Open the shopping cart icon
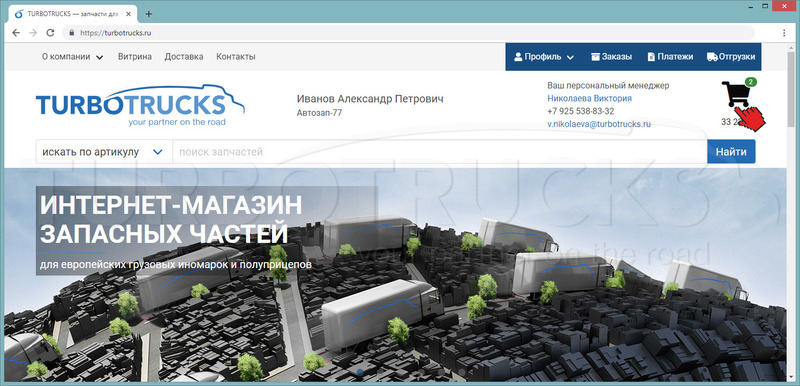Viewport: 800px width, 386px height. coord(736,94)
